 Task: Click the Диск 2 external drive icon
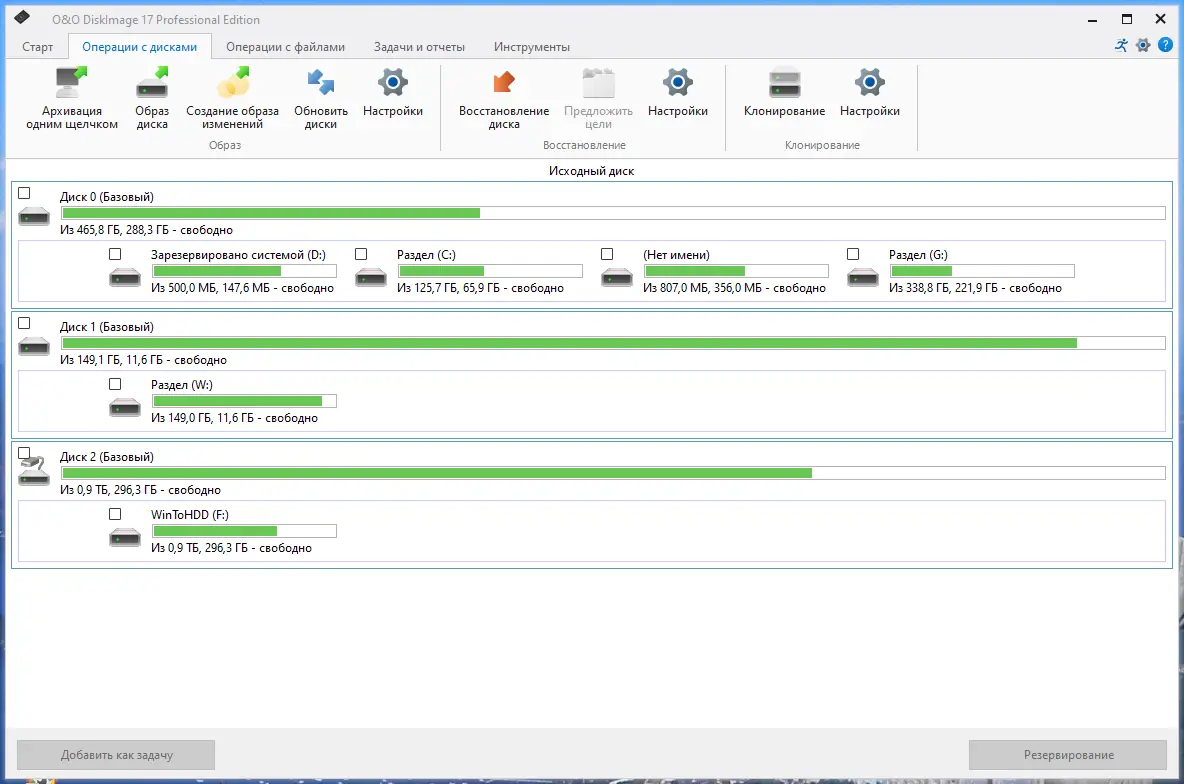coord(34,471)
